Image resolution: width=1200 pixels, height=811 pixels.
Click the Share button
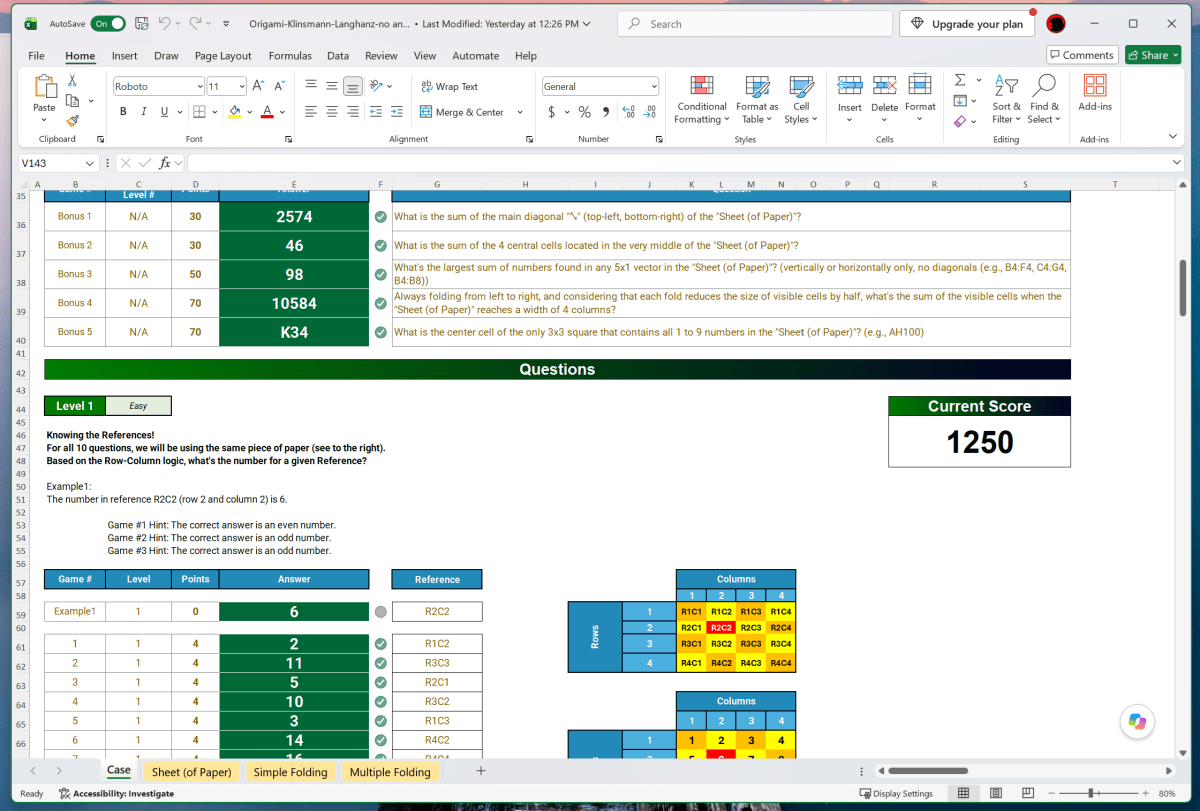[1152, 55]
